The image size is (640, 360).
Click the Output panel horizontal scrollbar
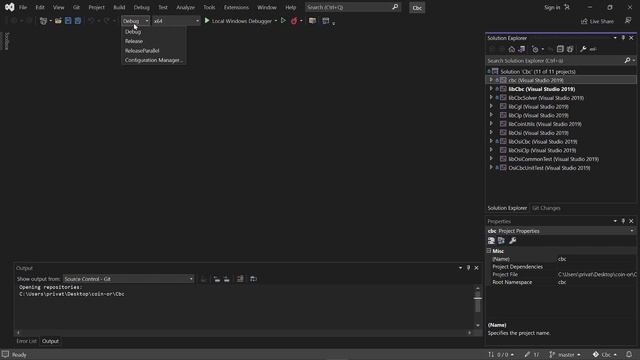coord(244,333)
